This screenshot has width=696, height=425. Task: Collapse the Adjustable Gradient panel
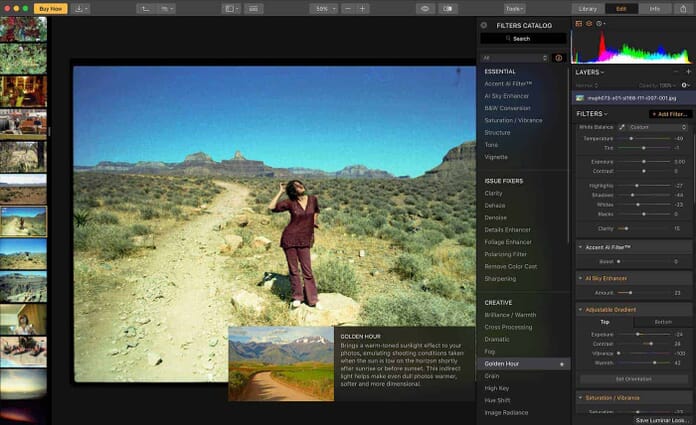coord(580,310)
